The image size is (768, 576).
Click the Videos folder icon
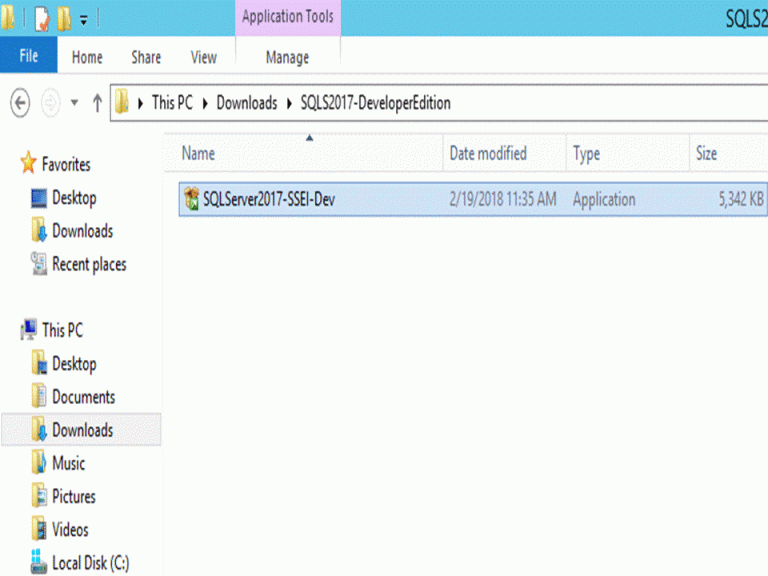39,529
